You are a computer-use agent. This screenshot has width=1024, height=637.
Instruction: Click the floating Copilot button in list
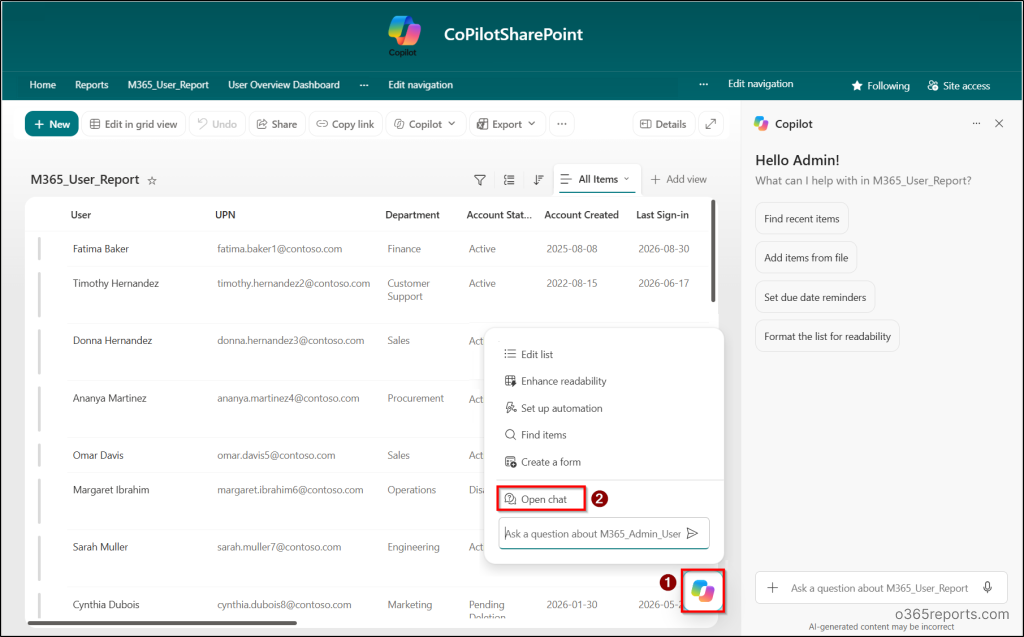pos(703,591)
